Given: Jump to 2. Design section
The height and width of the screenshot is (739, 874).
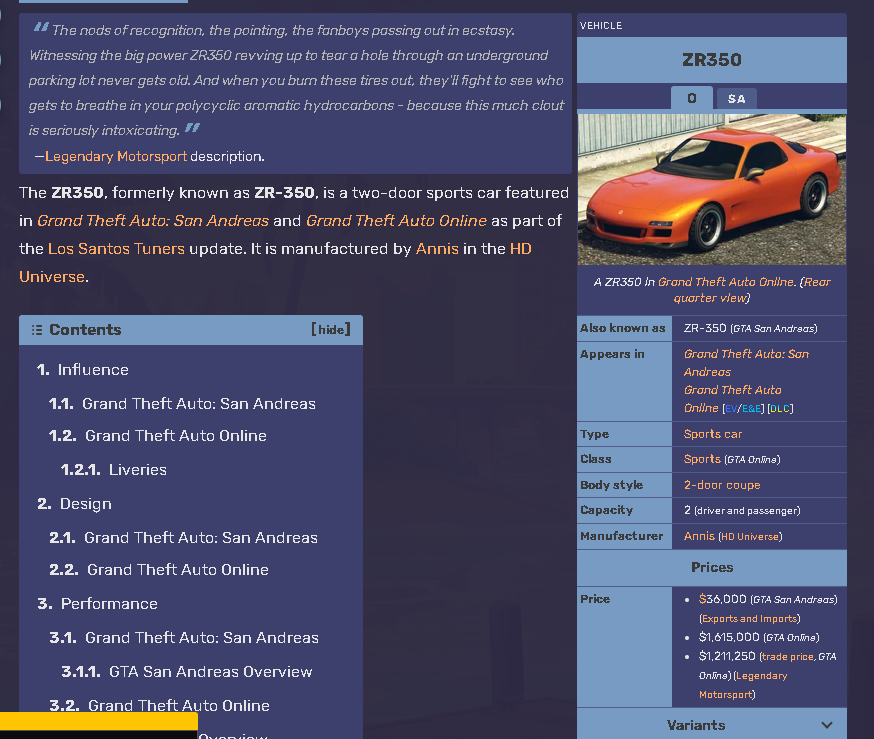Looking at the screenshot, I should coord(75,504).
